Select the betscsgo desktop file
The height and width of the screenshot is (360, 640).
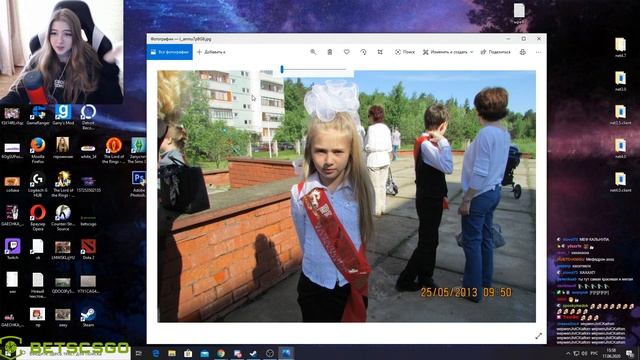click(88, 220)
